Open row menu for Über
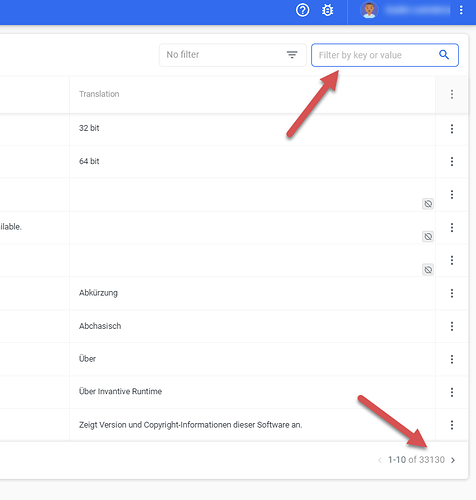 [452, 359]
